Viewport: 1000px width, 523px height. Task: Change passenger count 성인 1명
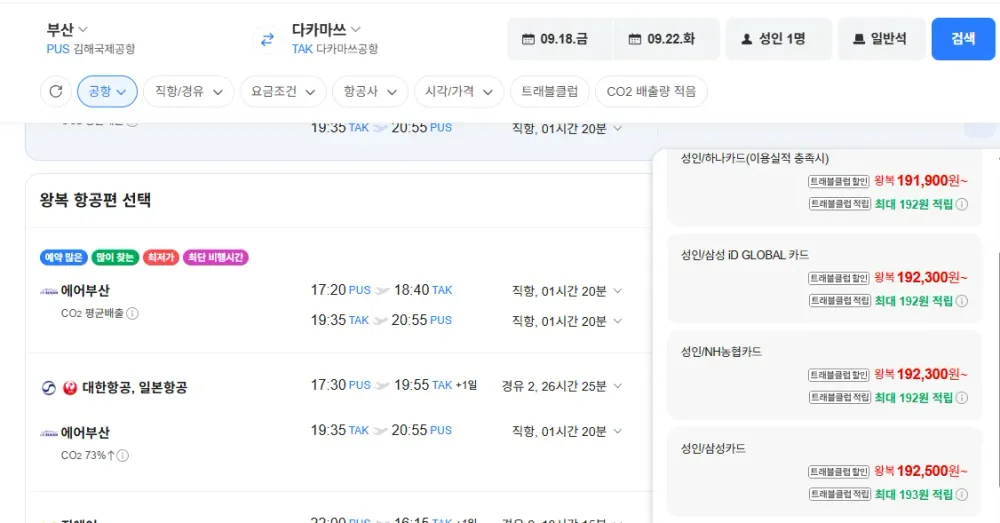click(778, 39)
